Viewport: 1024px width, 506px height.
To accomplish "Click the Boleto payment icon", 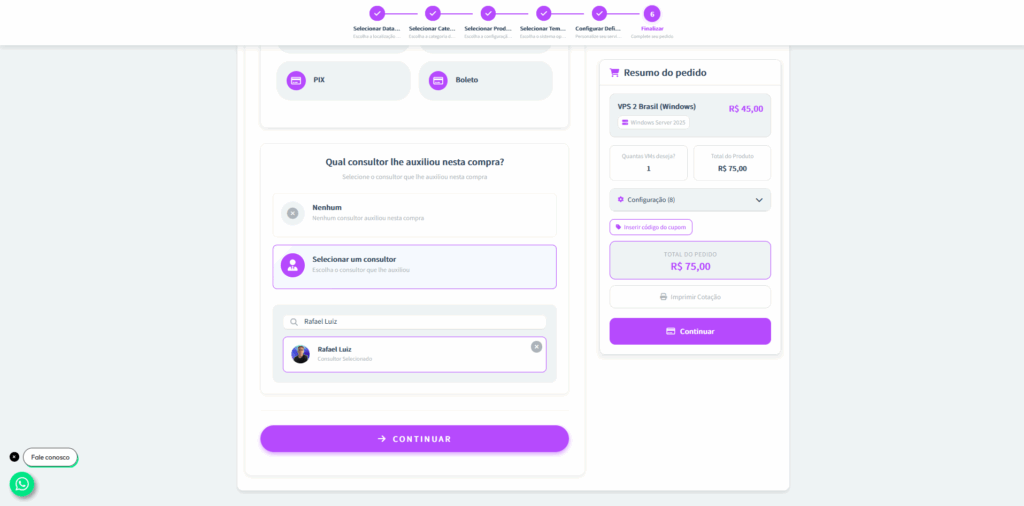I will [x=437, y=81].
